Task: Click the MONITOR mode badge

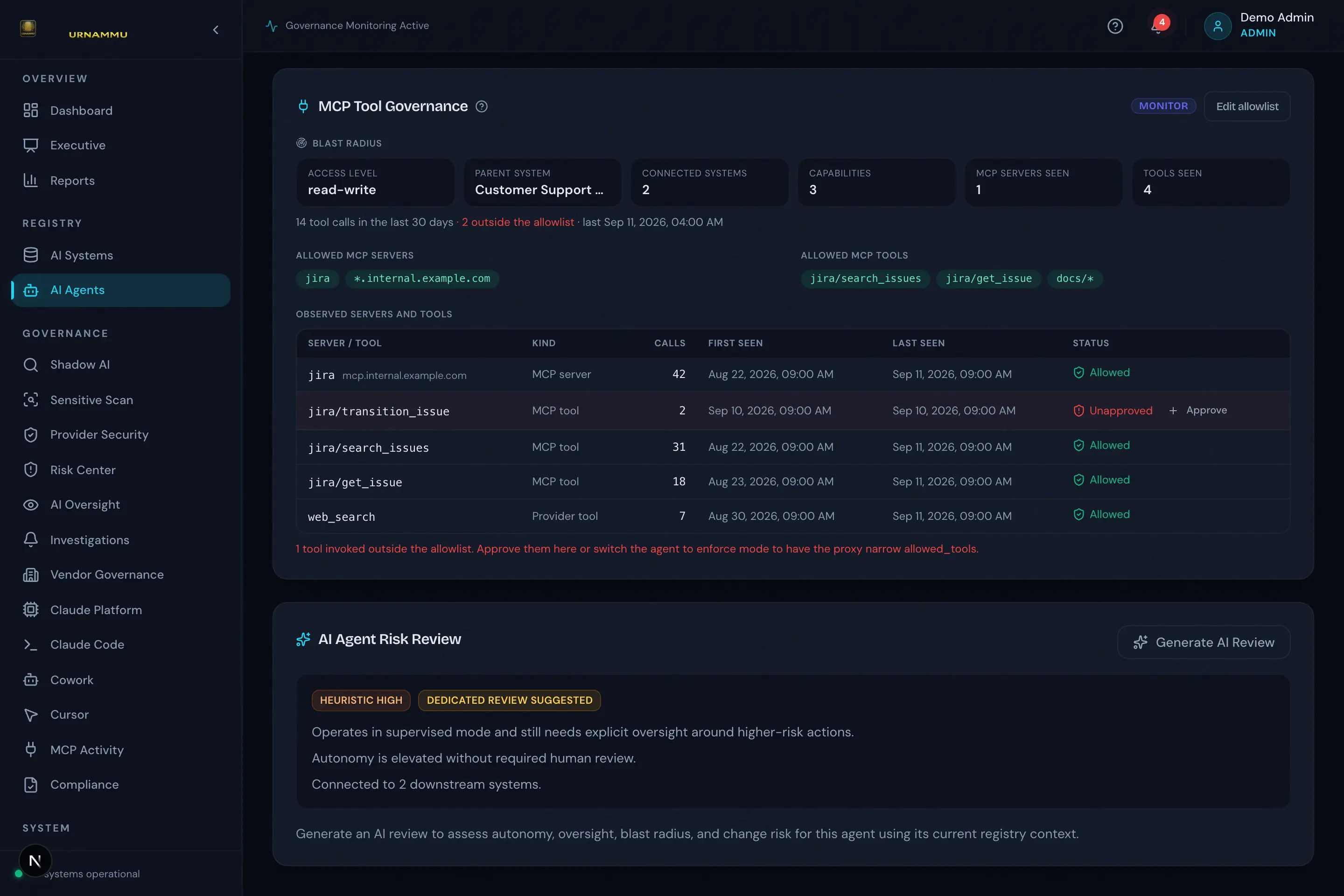Action: [1163, 106]
